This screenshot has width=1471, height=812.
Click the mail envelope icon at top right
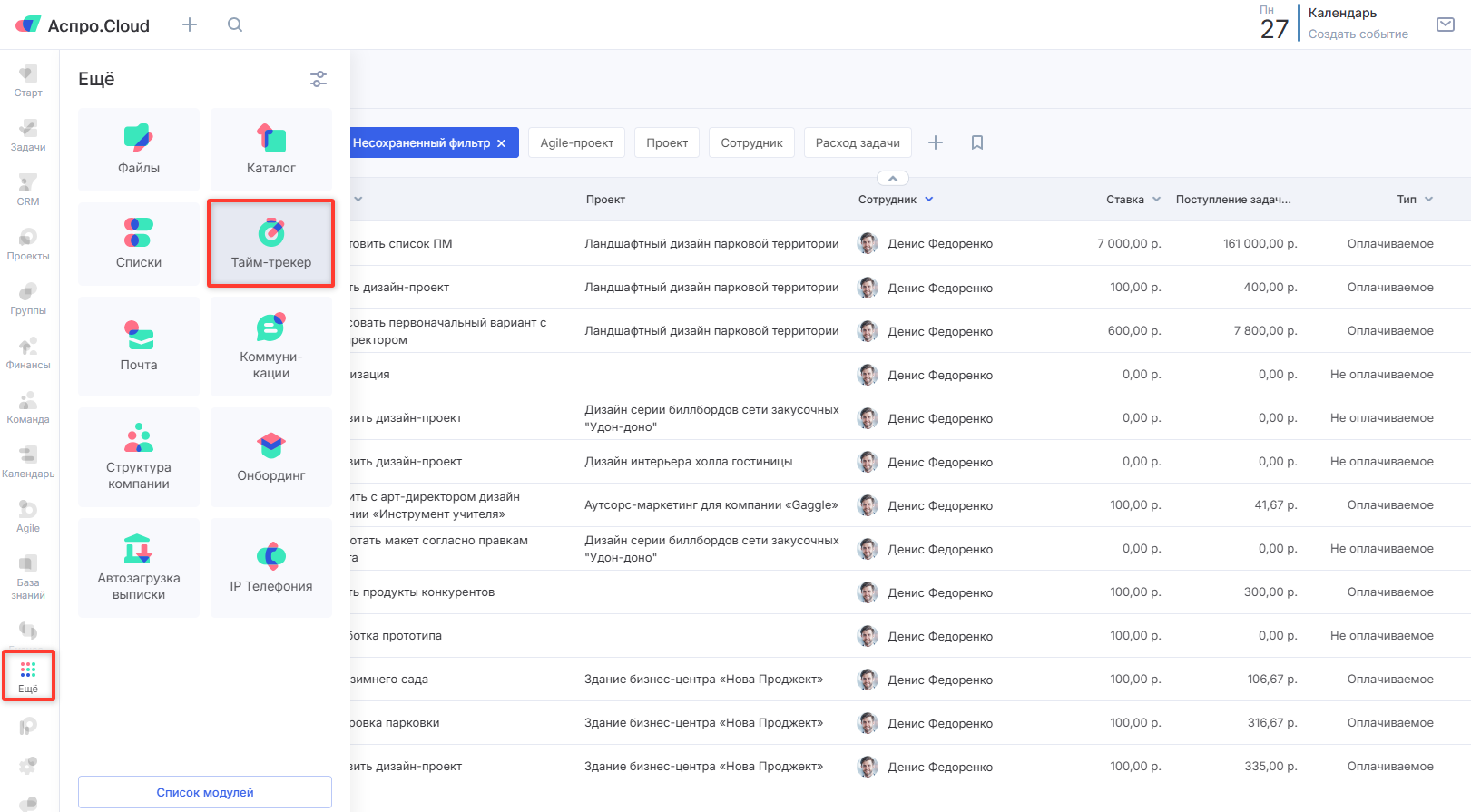point(1445,24)
